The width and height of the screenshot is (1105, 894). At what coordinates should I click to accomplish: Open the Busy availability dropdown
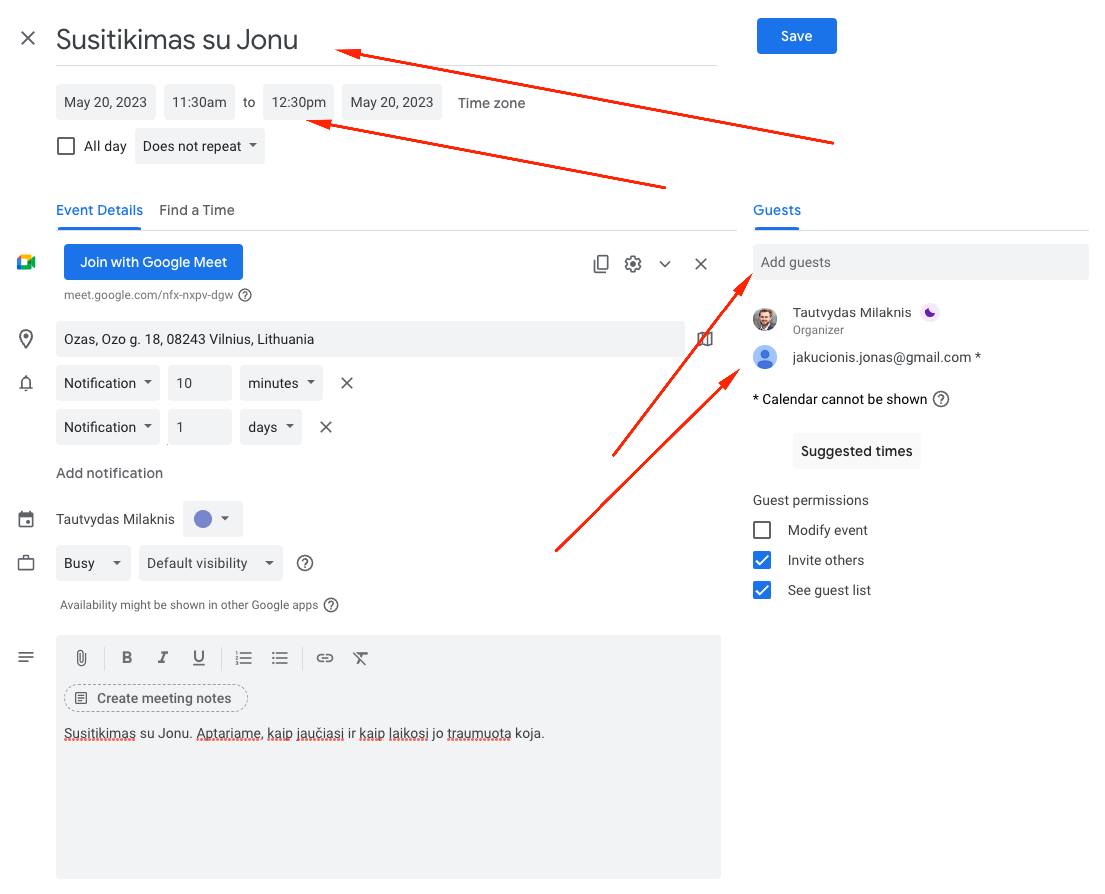click(x=93, y=563)
